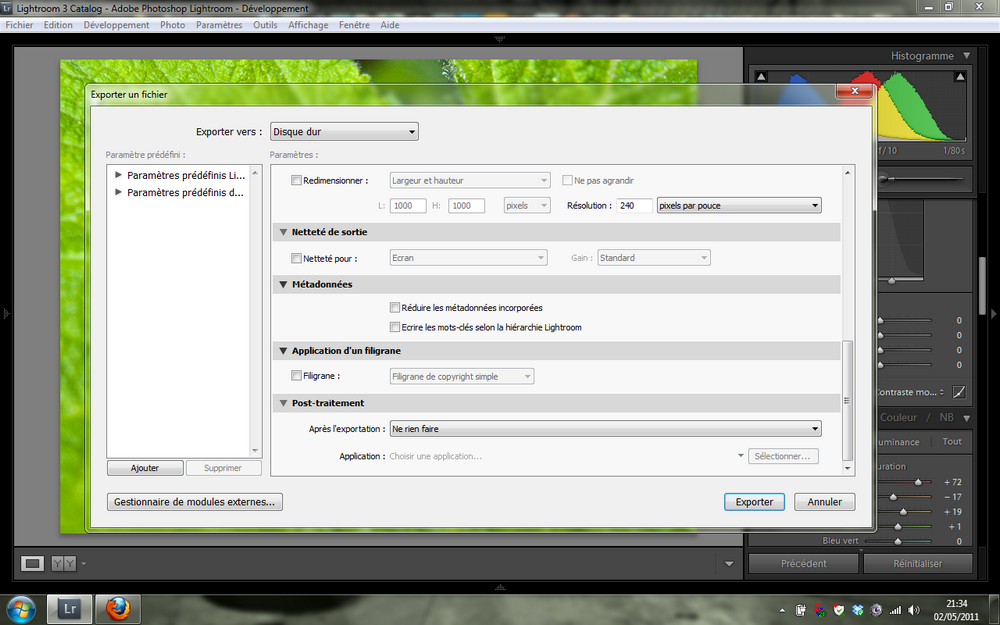Open the Photo menu
1000x625 pixels.
172,25
